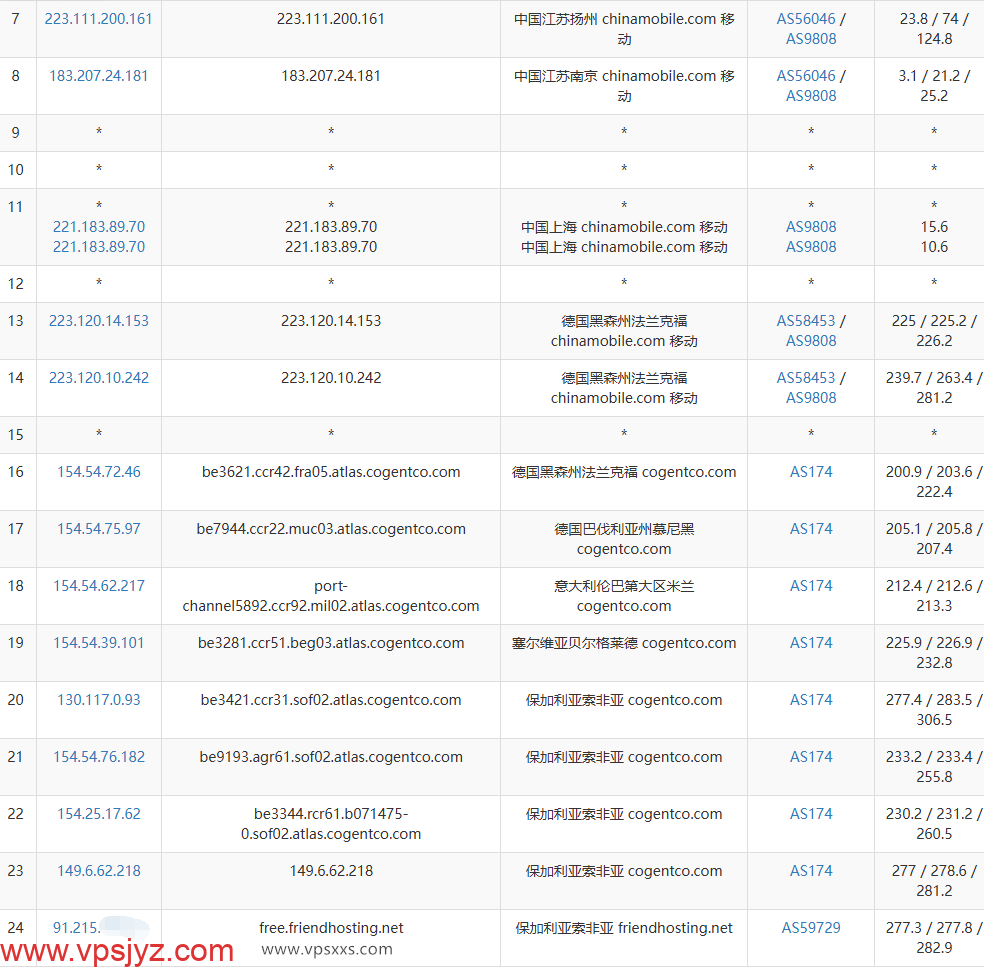Image resolution: width=984 pixels, height=967 pixels.
Task: Select hostname be7944.ccr22.muc03.atlas.cogentco.com
Action: click(x=331, y=529)
